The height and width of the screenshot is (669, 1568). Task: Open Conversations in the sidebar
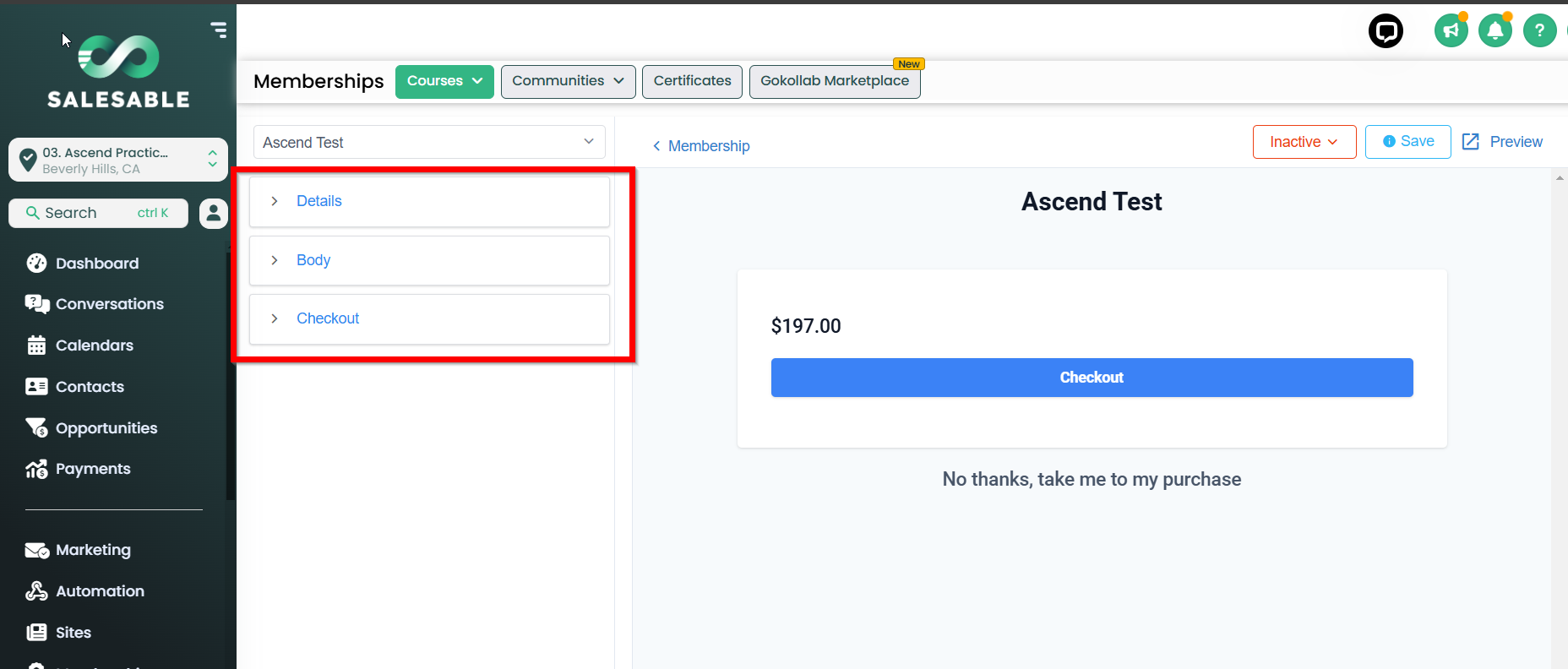tap(95, 304)
